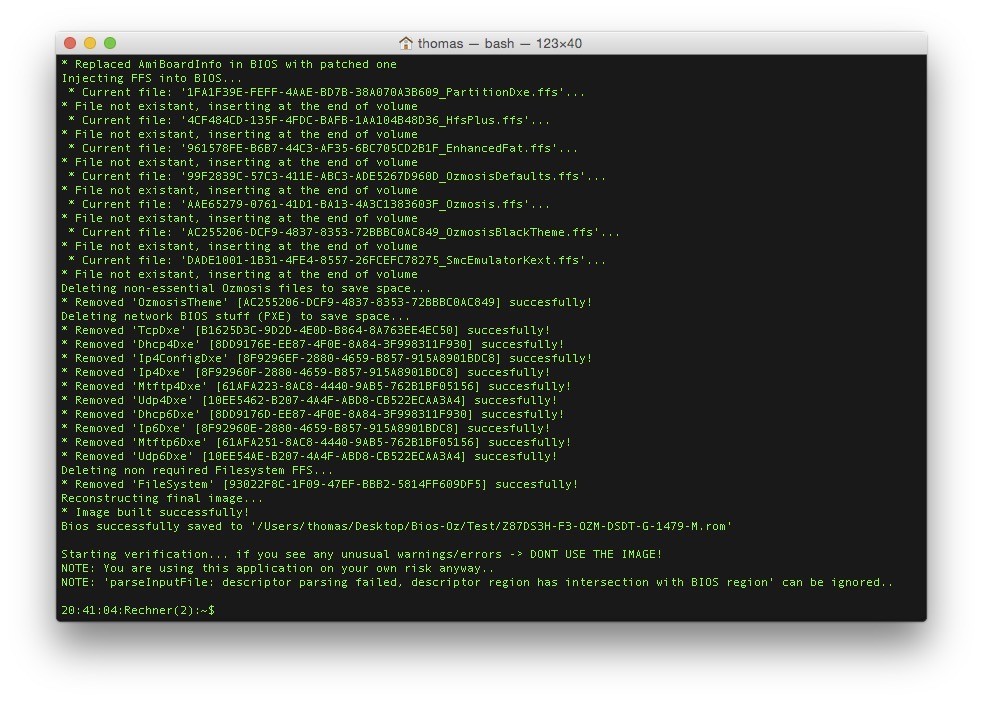The width and height of the screenshot is (983, 702).
Task: Click the Removed 'FileSystem' line
Action: coord(320,485)
